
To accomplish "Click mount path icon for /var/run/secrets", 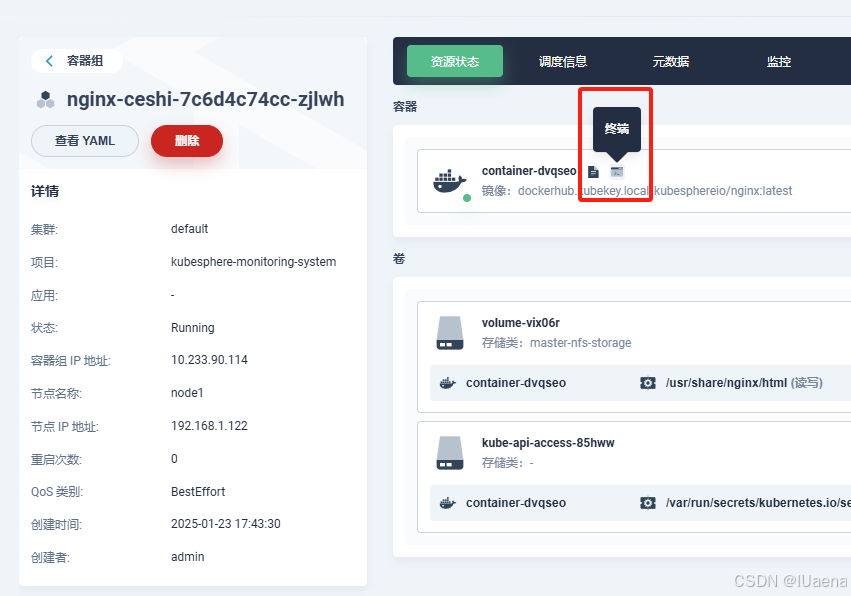I will pos(647,503).
